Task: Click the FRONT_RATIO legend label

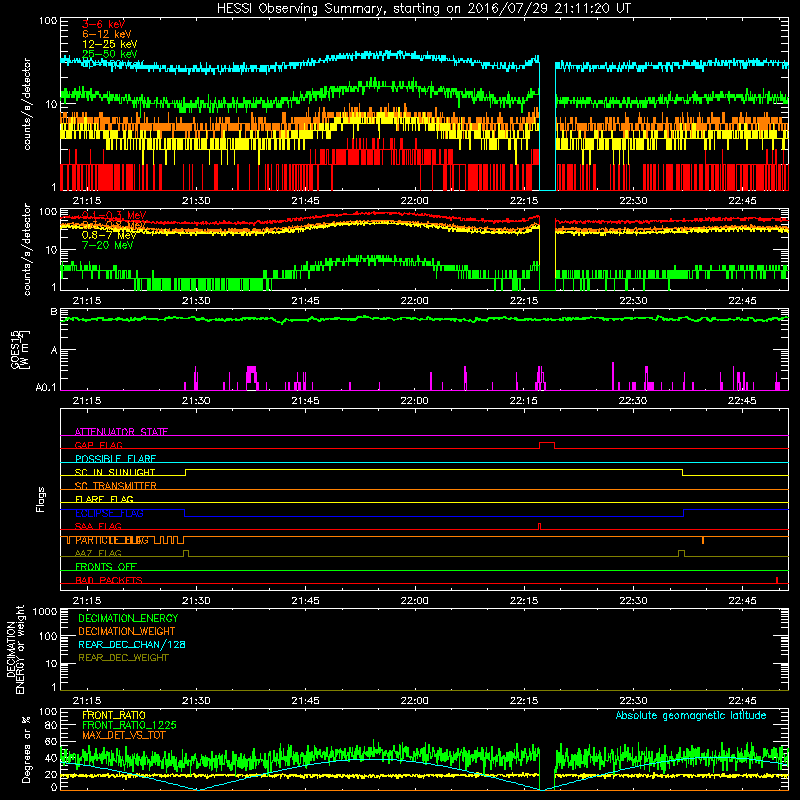Action: [114, 715]
